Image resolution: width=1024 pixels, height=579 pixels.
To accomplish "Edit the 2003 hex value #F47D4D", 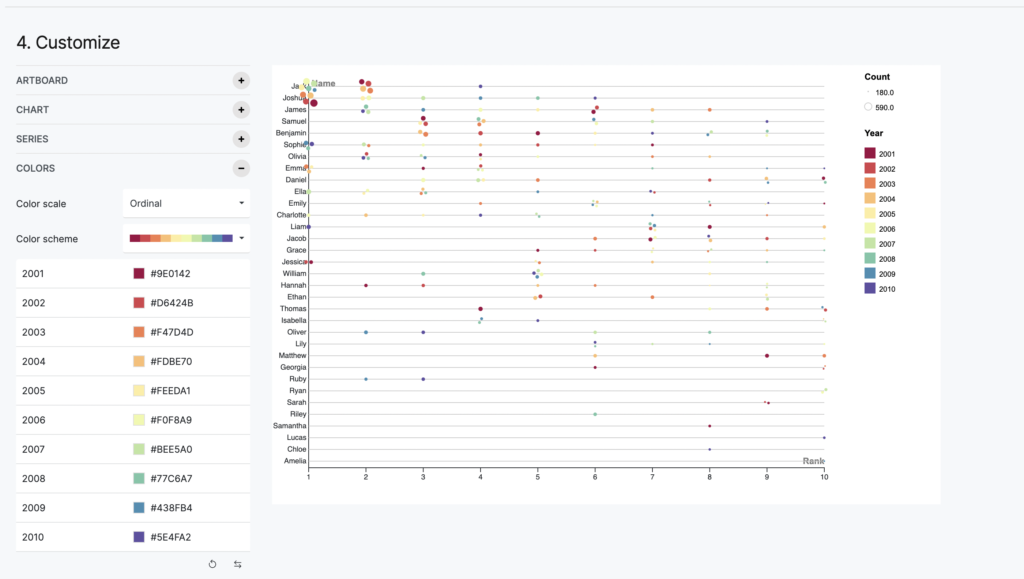I will [x=172, y=332].
